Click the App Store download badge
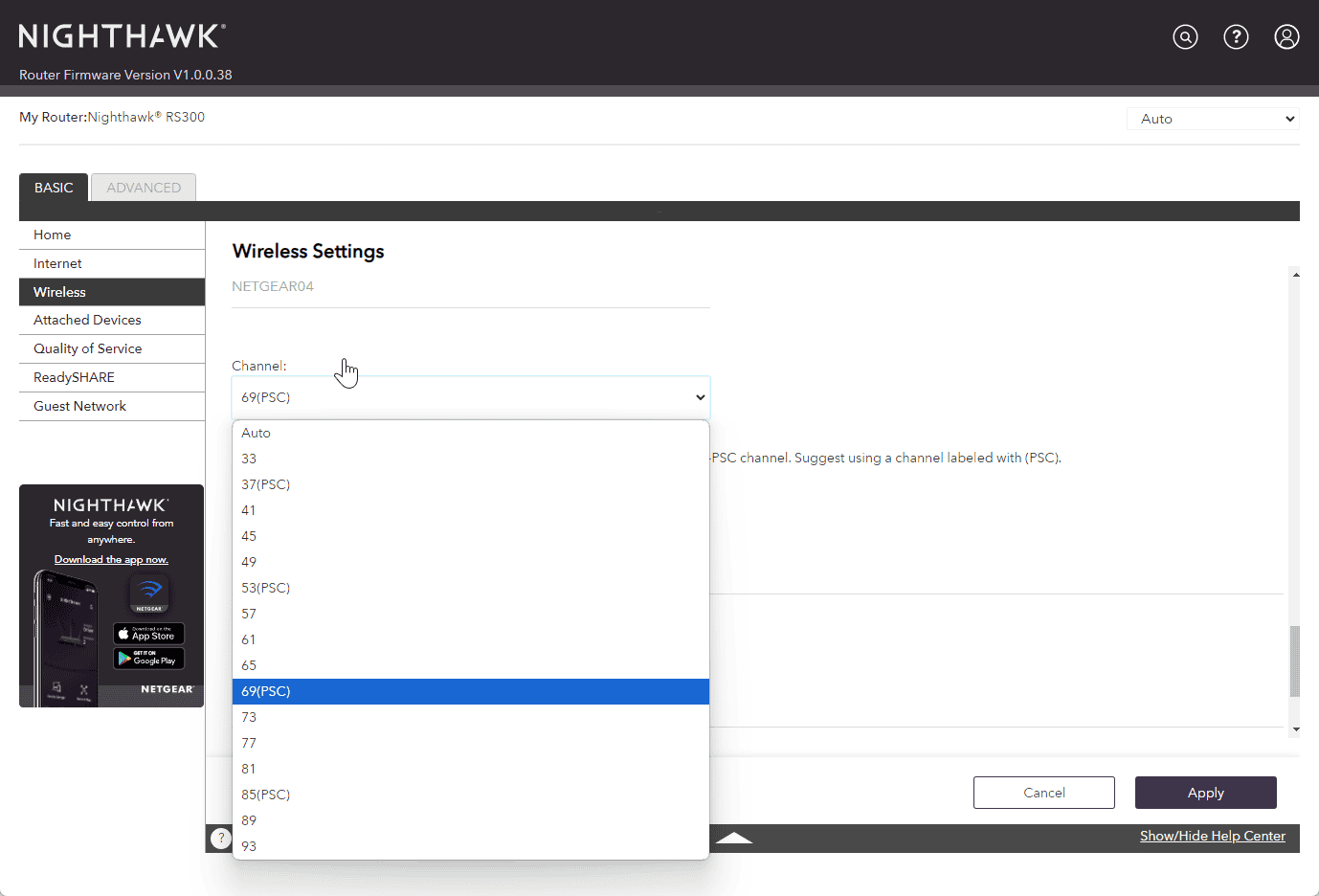The image size is (1319, 896). point(148,634)
